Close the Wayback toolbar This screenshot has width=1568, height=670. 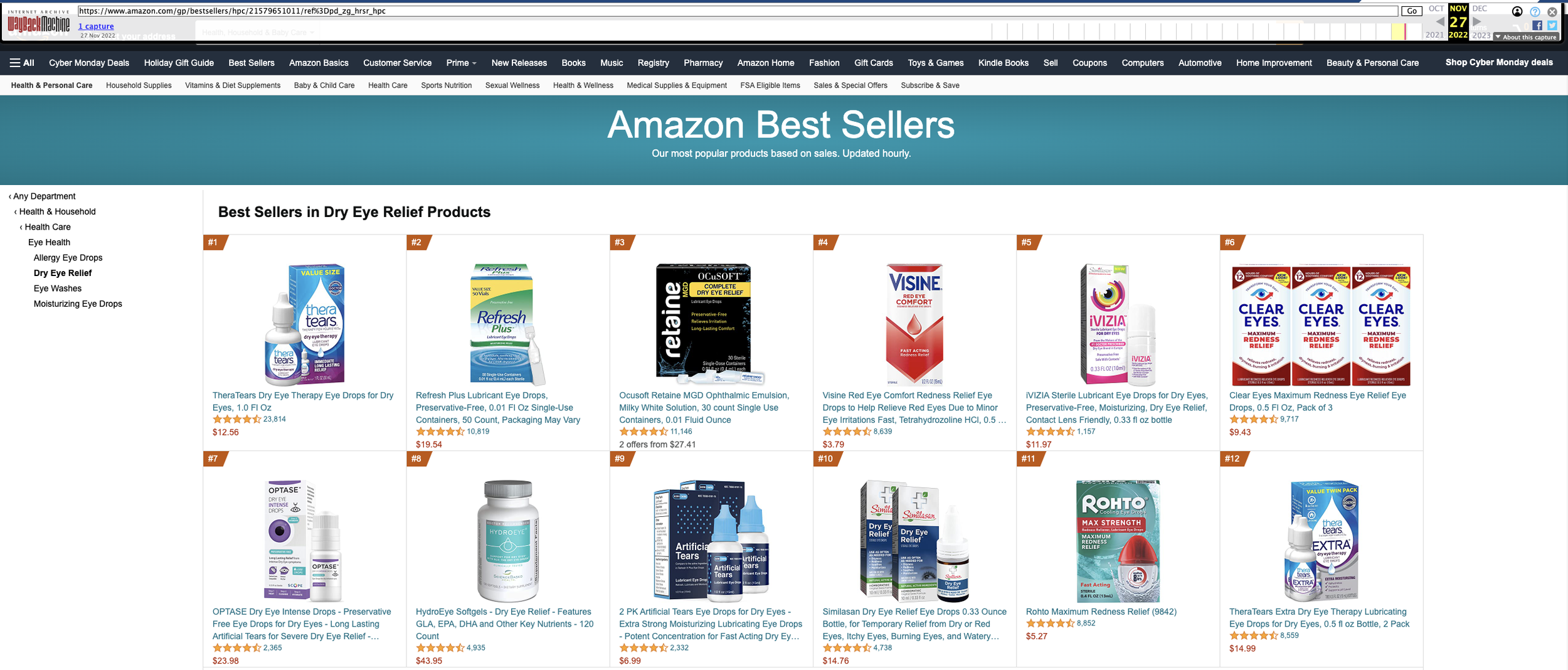pos(1552,12)
